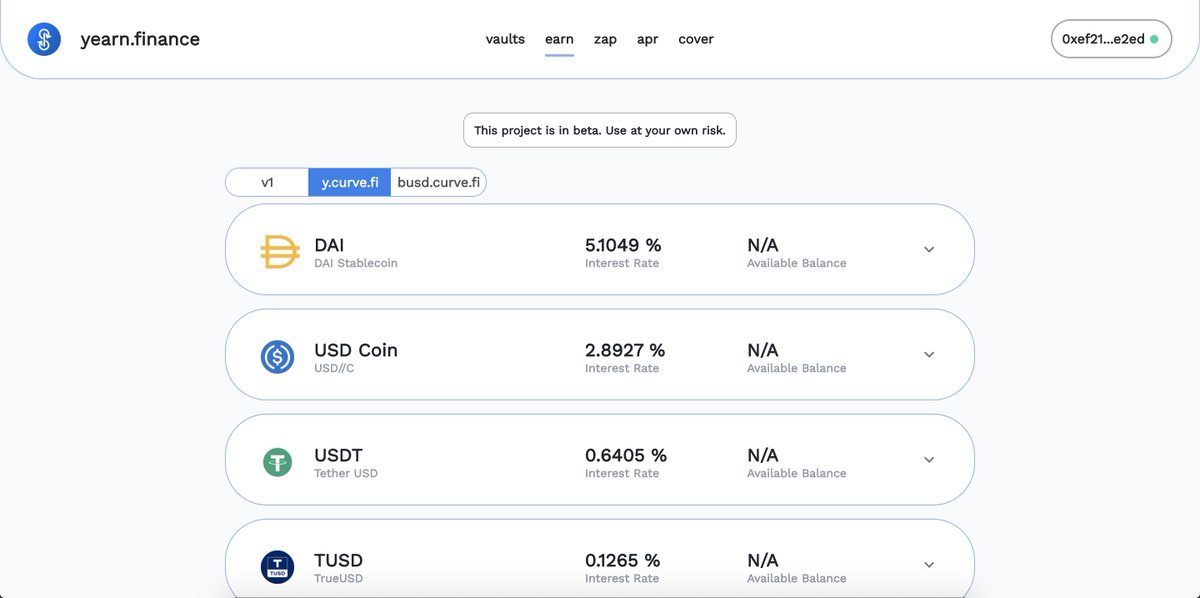1200x598 pixels.
Task: Go to the apr tab
Action: coord(648,39)
